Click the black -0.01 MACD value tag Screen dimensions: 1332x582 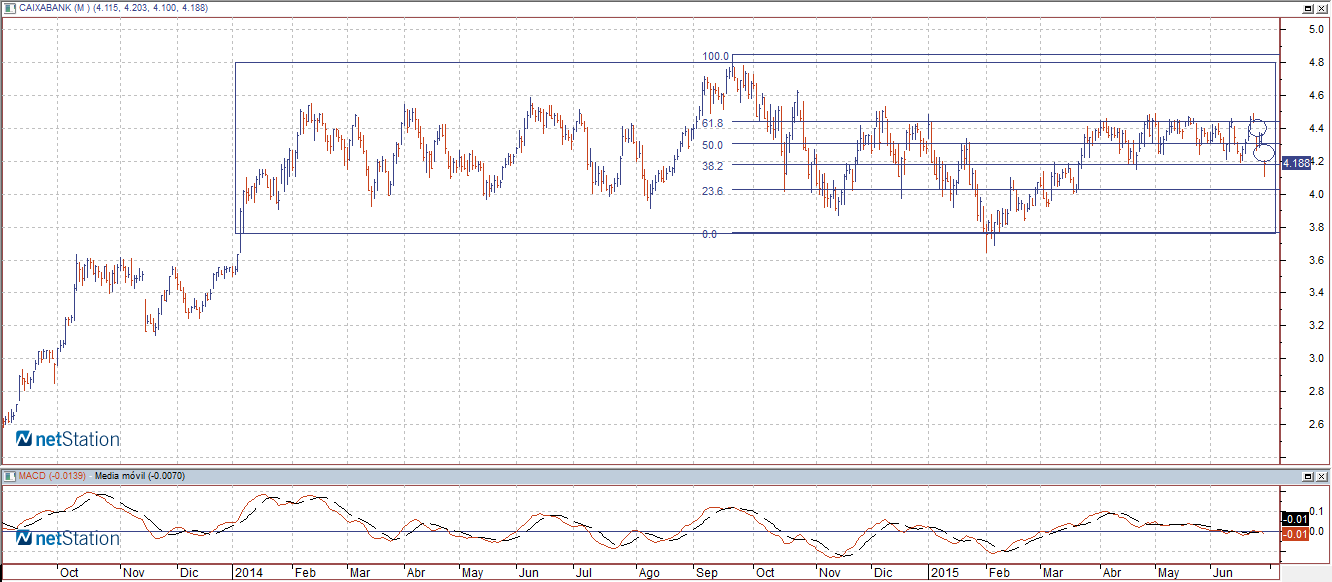(x=1294, y=518)
